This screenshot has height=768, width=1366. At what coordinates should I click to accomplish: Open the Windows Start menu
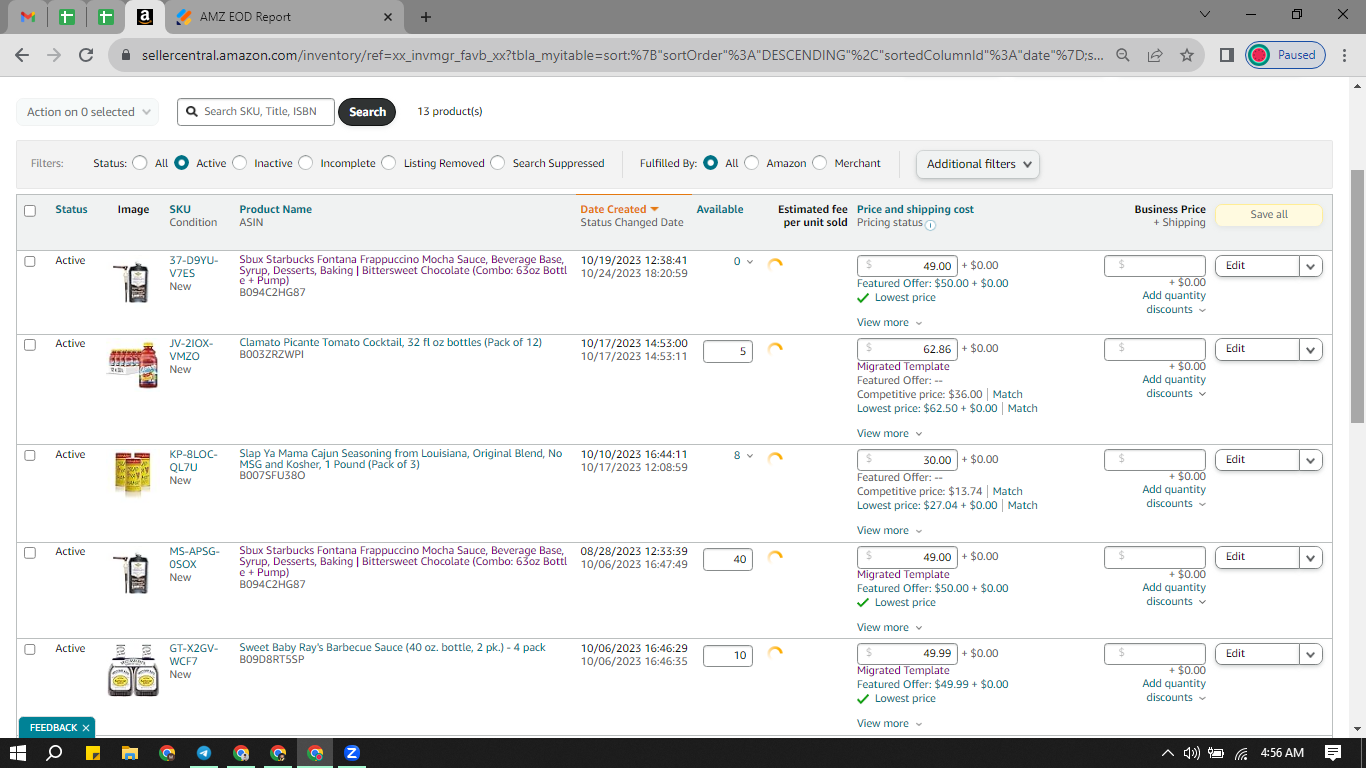pos(17,753)
